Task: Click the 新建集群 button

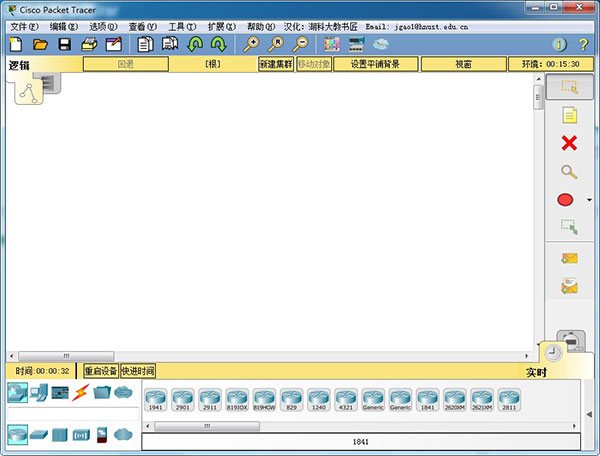Action: 276,64
